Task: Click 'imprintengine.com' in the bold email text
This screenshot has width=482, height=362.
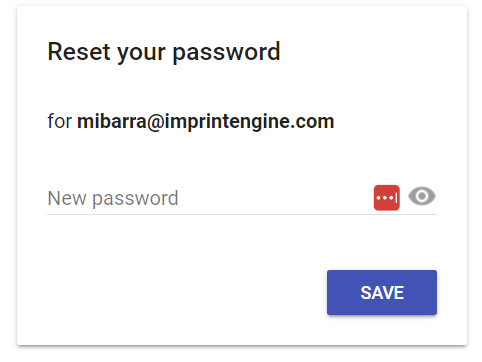Action: (249, 122)
